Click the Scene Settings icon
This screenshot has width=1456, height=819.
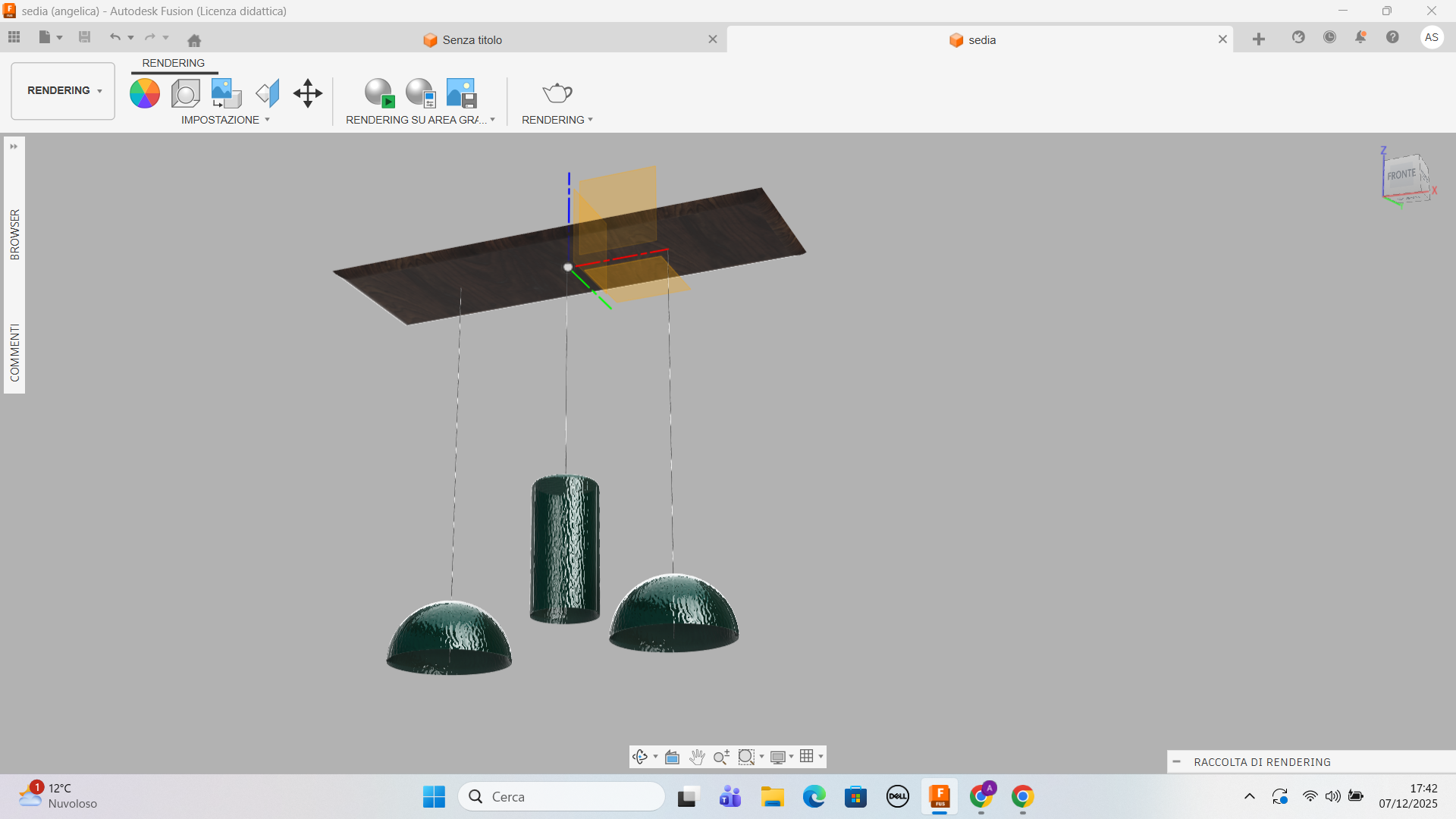[185, 93]
